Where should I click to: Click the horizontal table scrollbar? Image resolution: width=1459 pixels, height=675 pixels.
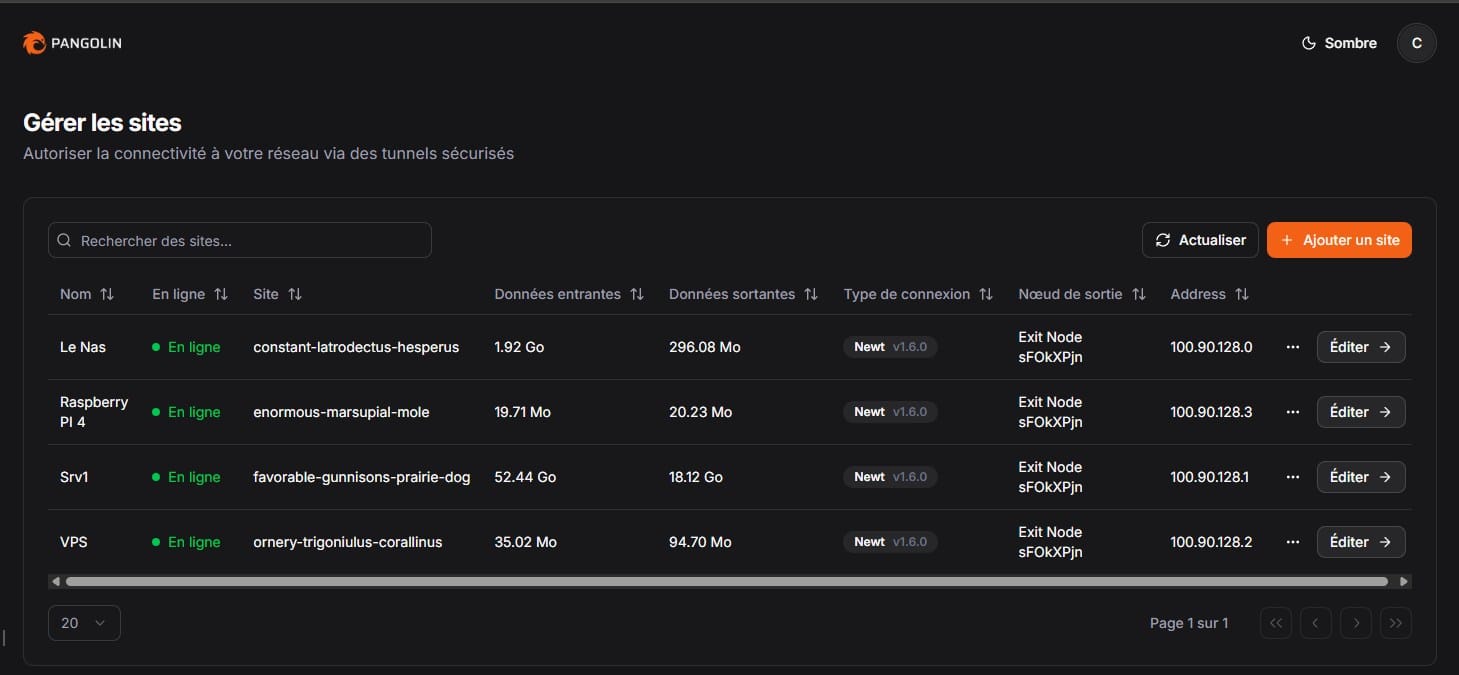pos(726,581)
